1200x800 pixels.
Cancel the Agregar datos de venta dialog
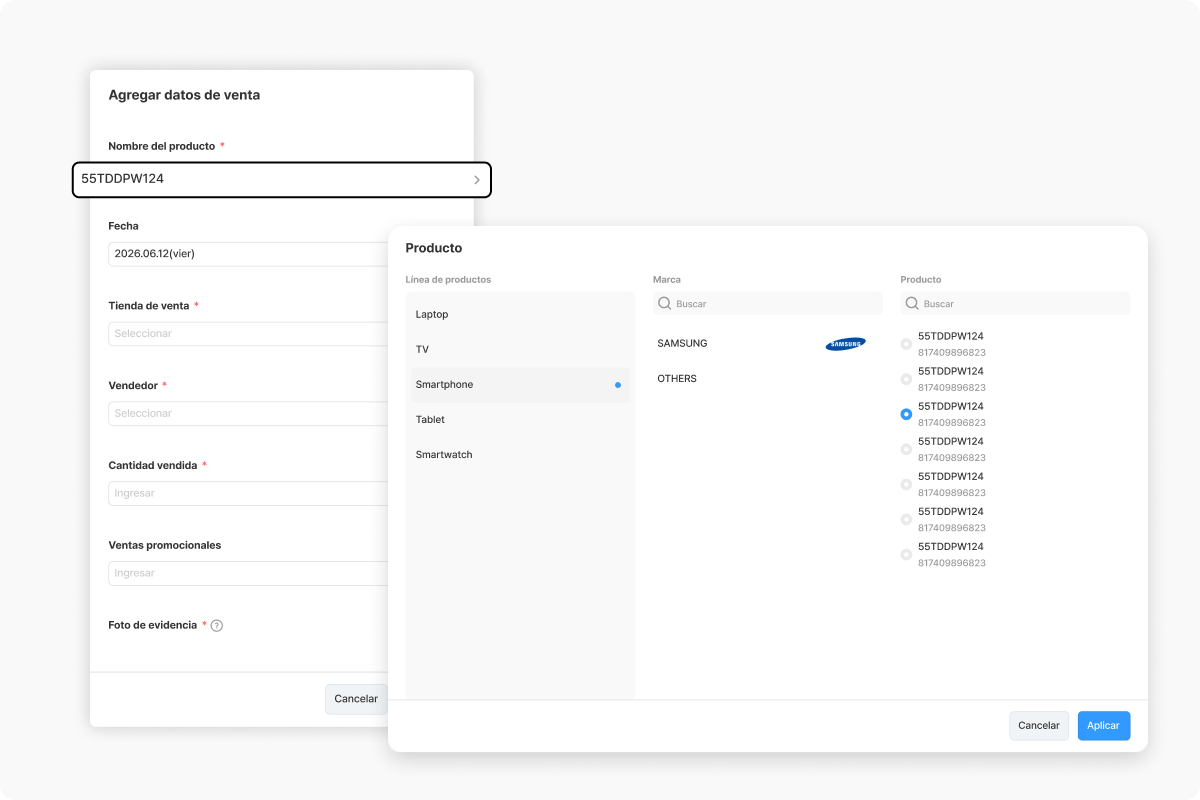[356, 699]
